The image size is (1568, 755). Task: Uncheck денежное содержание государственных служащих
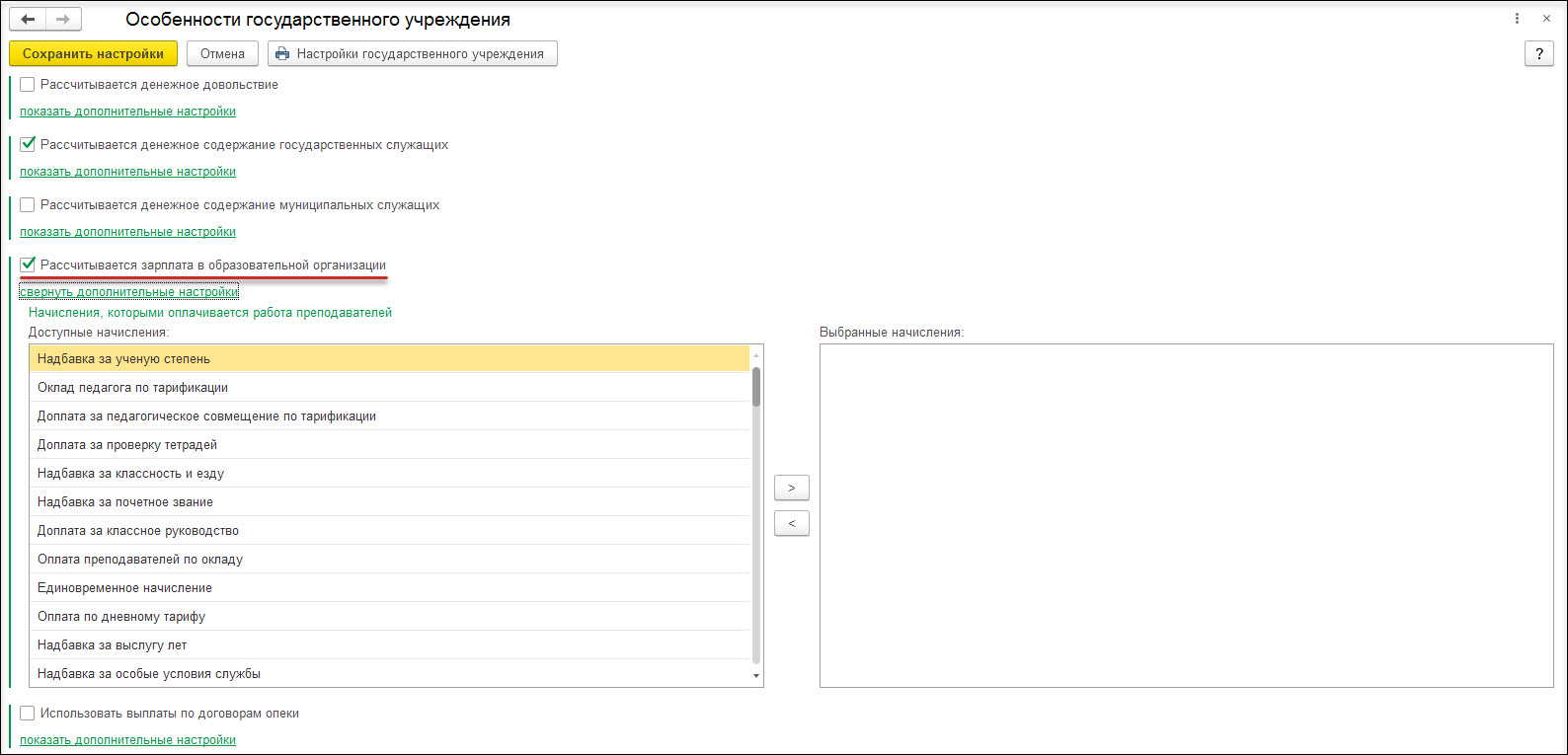[28, 145]
